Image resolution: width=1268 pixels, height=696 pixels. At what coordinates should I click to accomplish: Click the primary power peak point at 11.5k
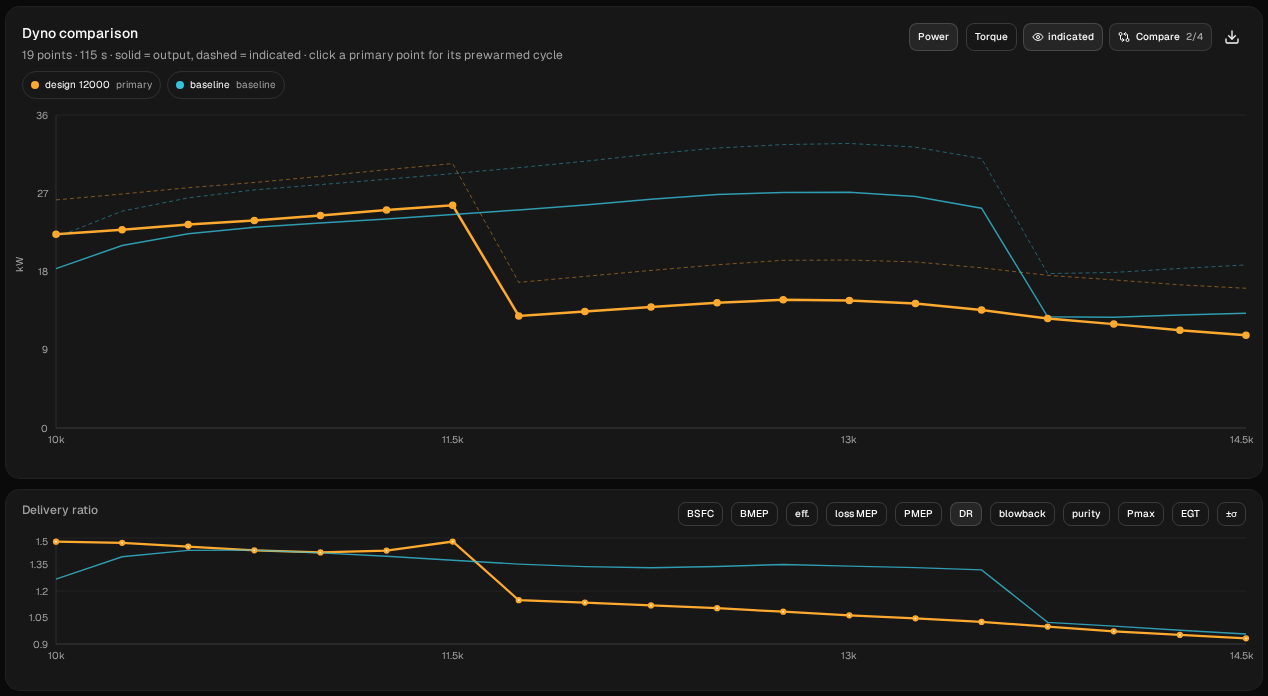click(452, 205)
